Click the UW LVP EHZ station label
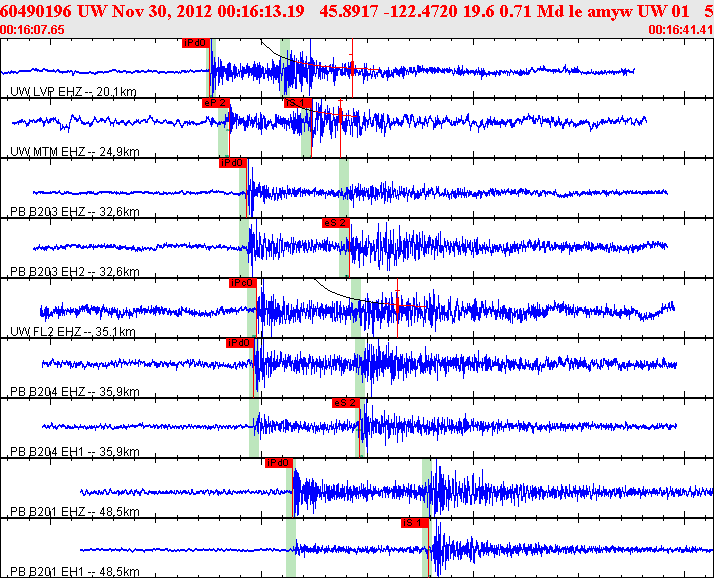This screenshot has width=714, height=578. 73,92
